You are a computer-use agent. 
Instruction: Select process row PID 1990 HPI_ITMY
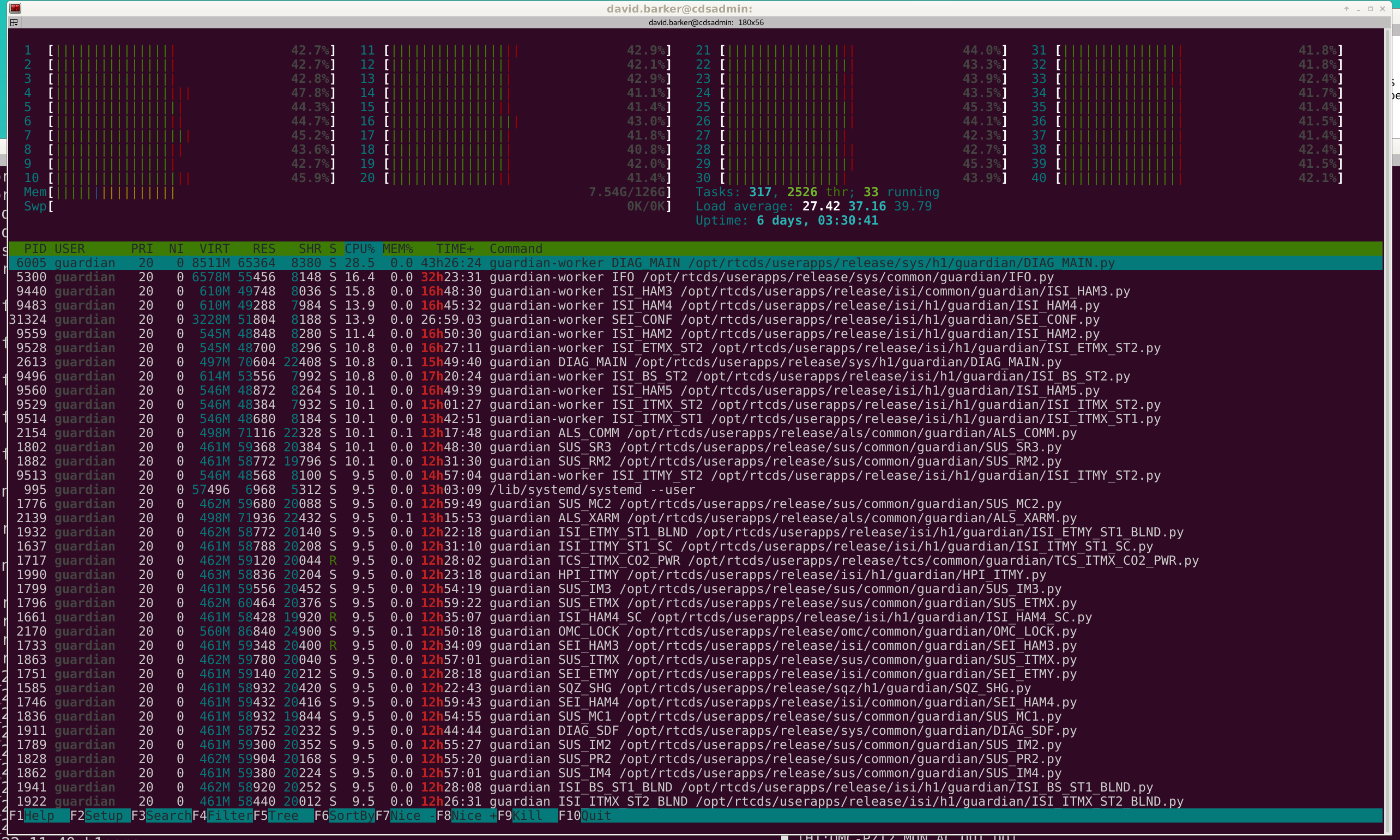pos(695,575)
